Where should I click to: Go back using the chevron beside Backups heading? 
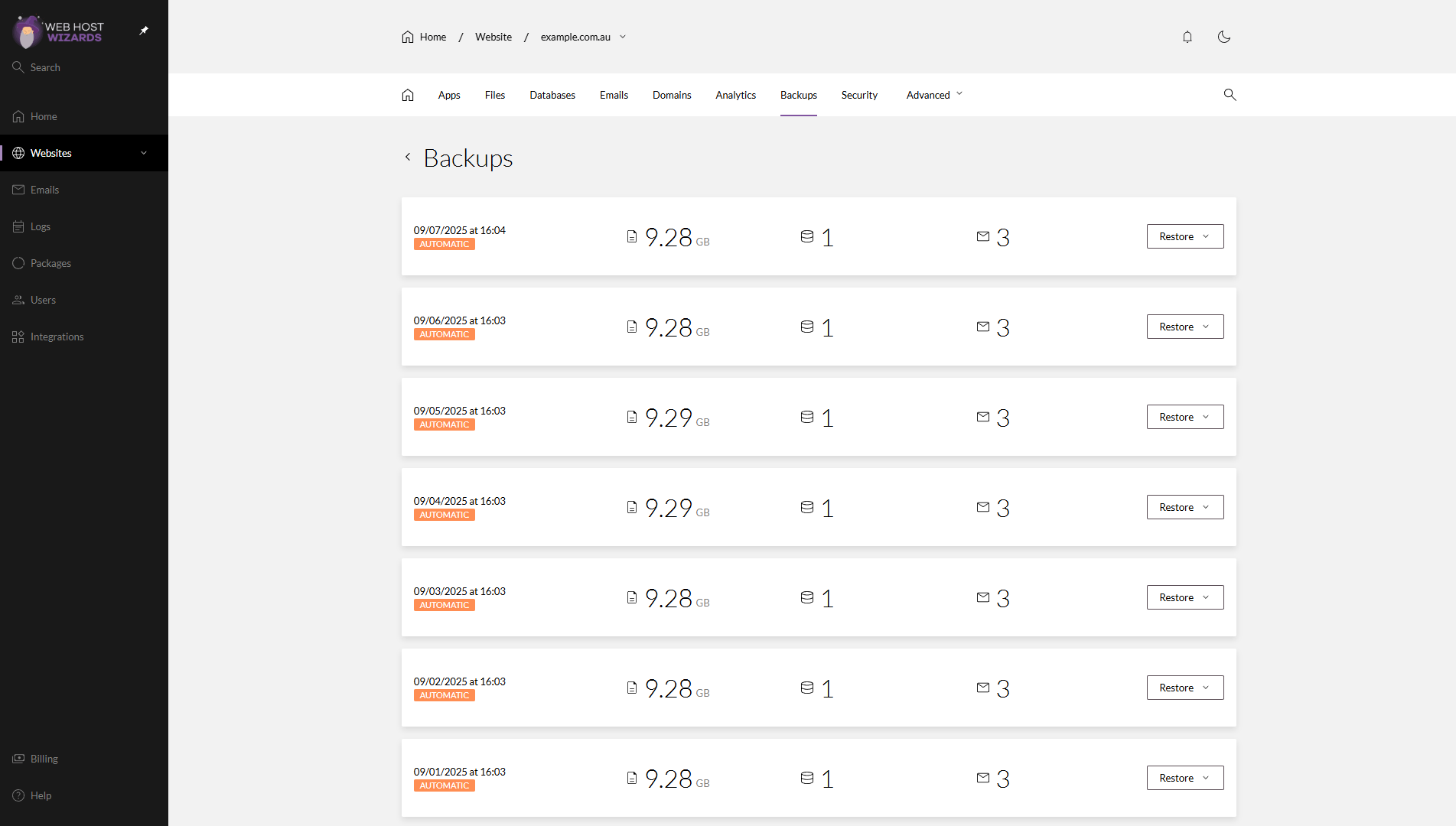[x=408, y=157]
